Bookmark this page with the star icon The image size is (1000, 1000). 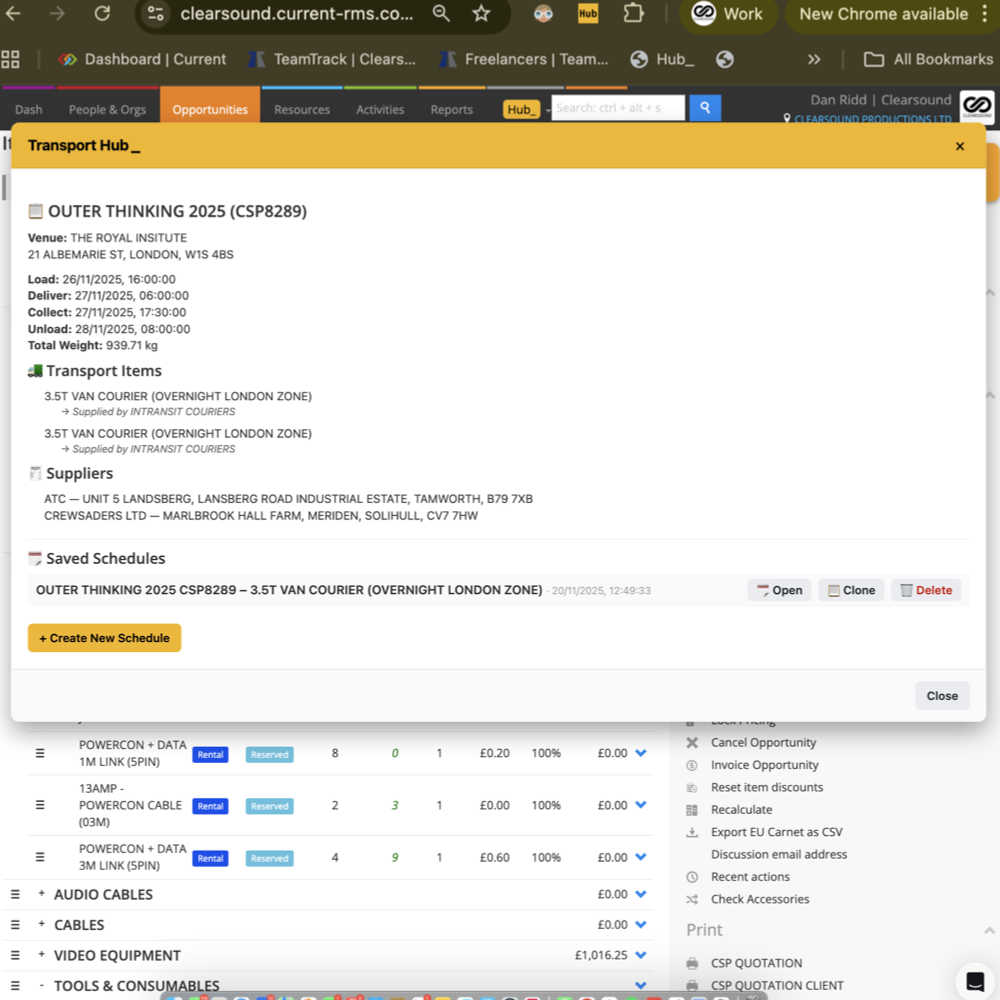pos(482,13)
